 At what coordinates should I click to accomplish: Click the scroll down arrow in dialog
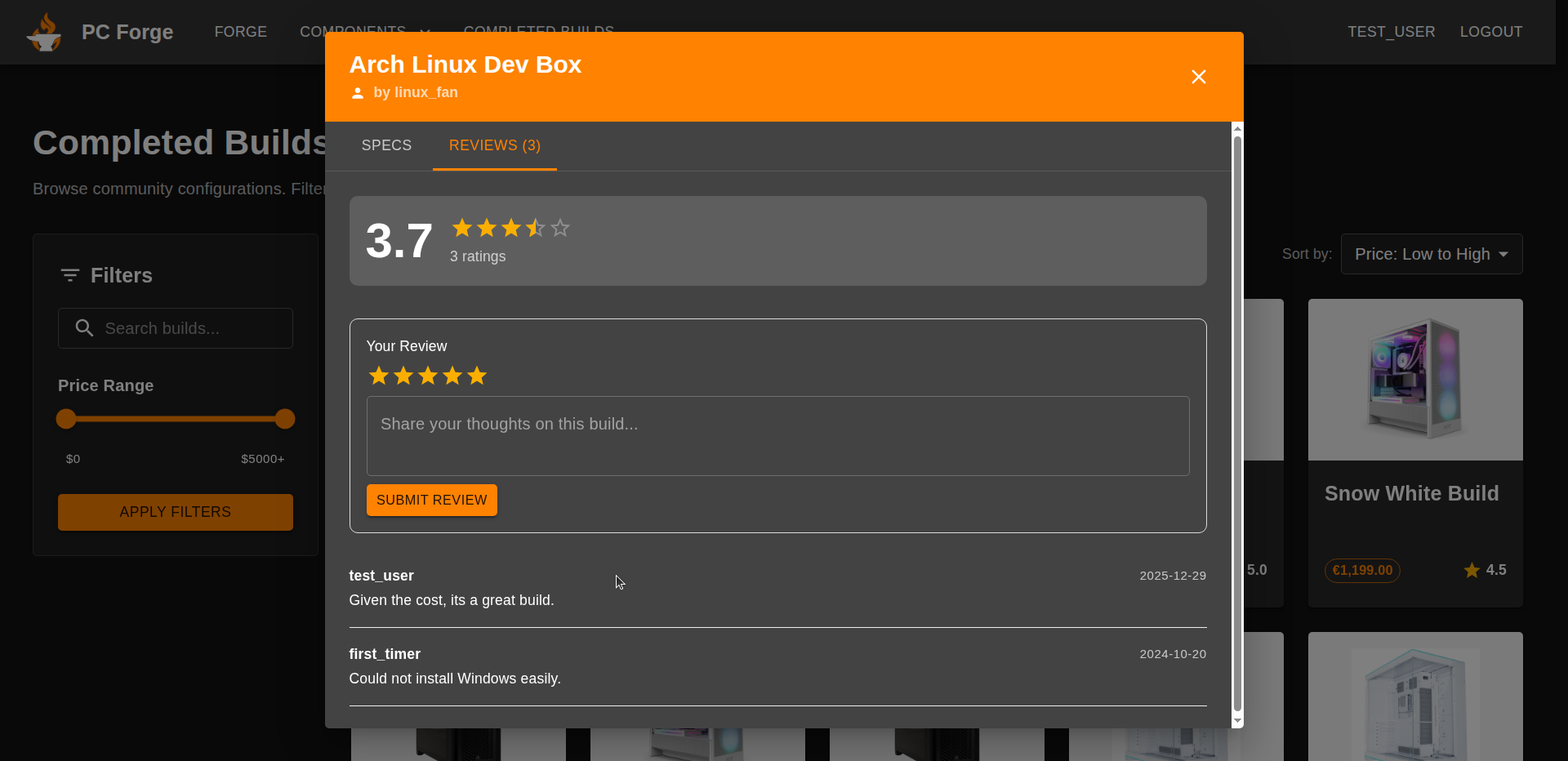[1237, 721]
